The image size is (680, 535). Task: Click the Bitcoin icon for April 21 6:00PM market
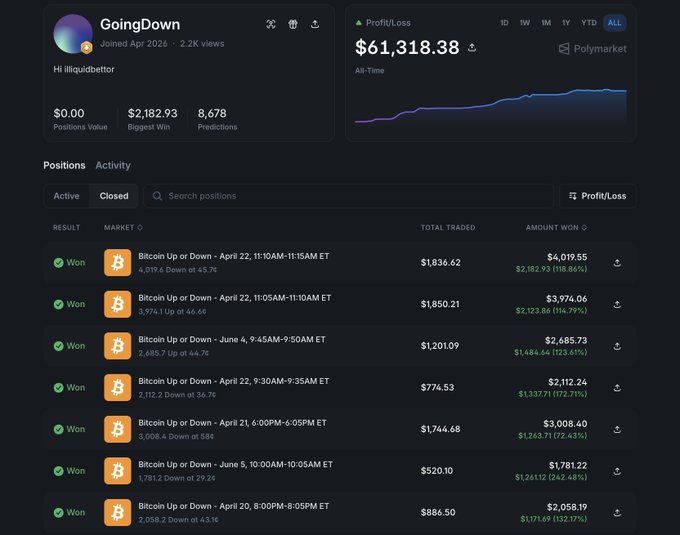coord(118,429)
